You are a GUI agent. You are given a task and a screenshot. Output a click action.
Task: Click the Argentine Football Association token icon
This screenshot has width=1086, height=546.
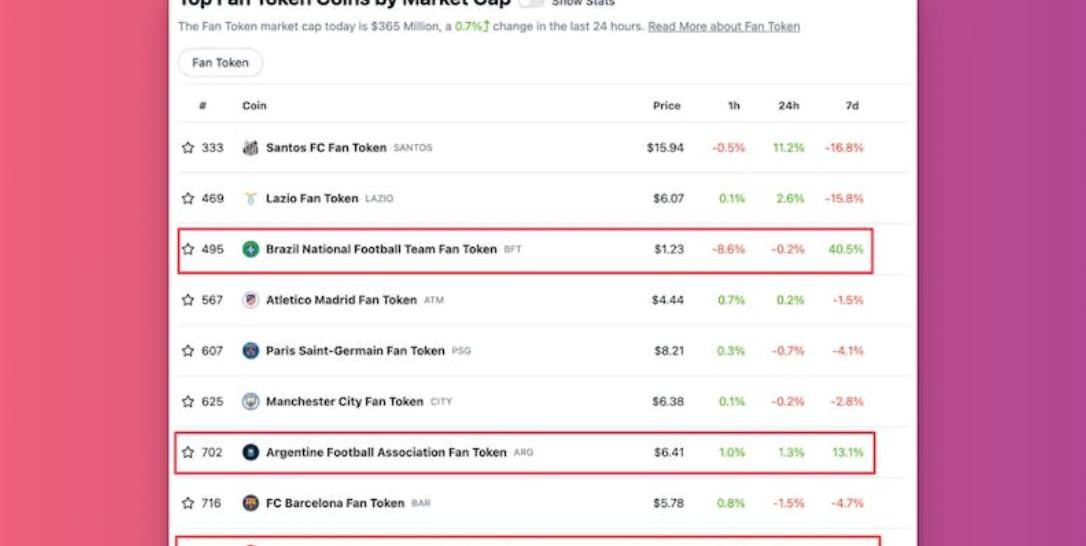tap(250, 452)
